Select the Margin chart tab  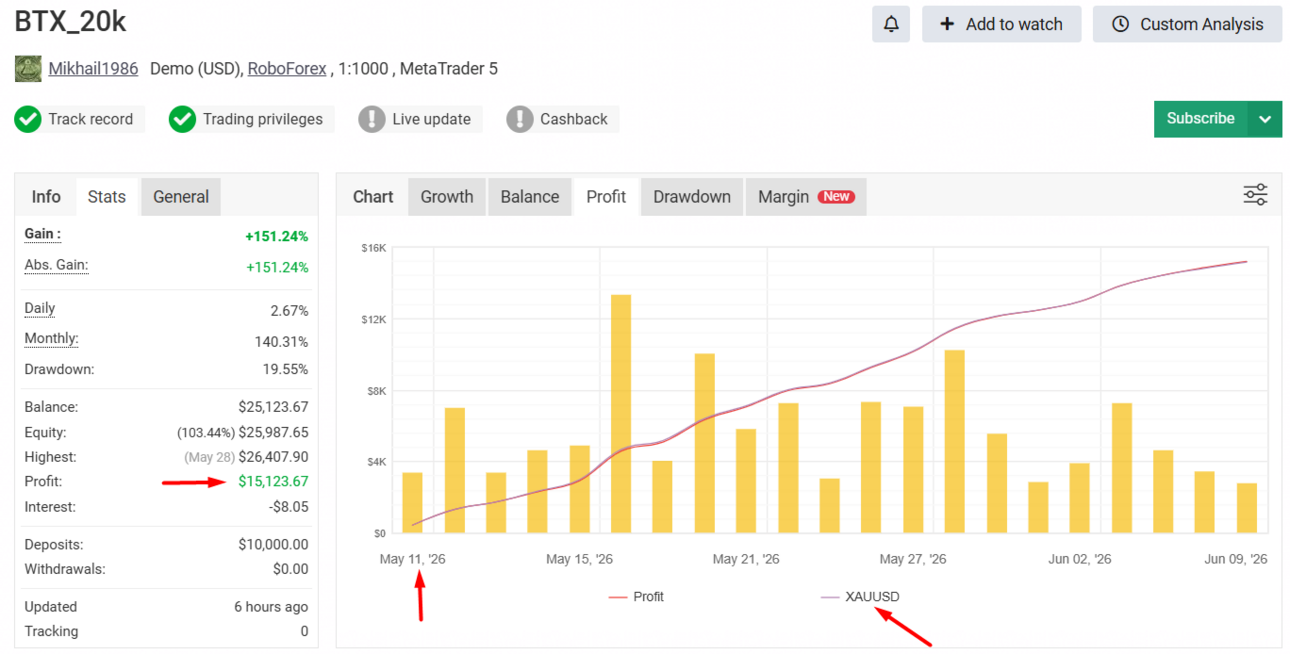click(x=806, y=197)
